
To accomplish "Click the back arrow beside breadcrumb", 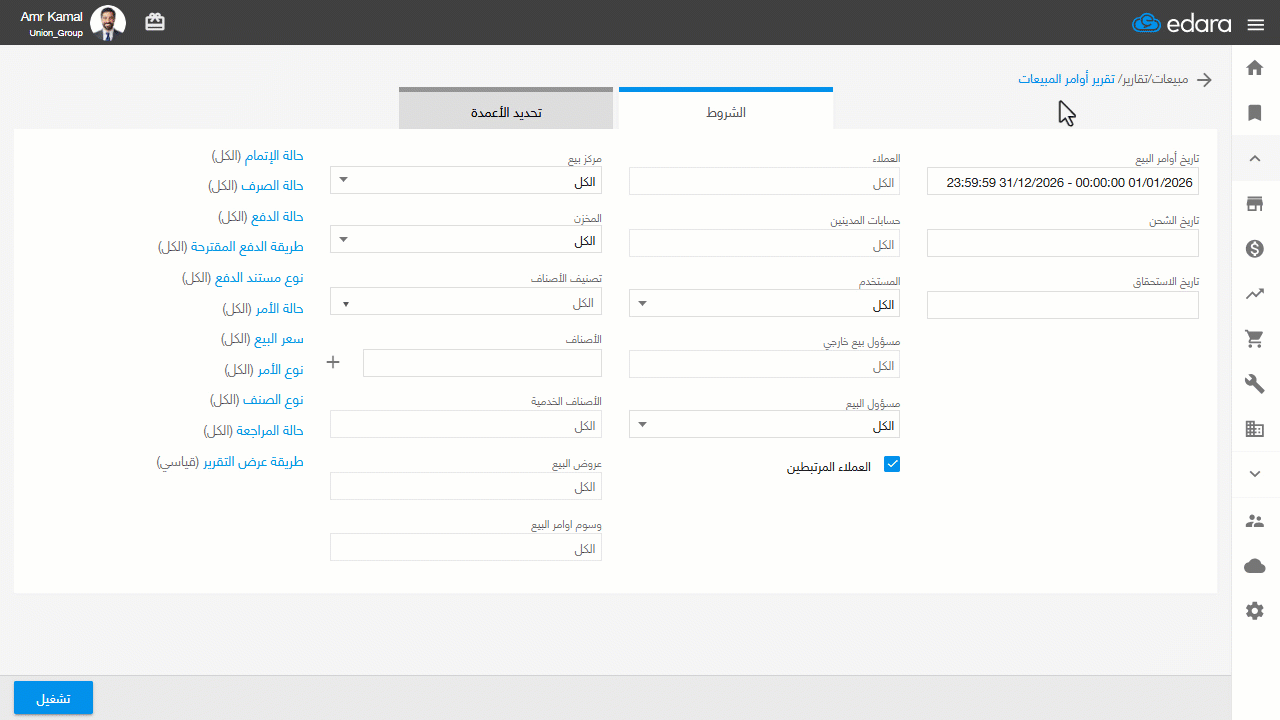I will 1205,80.
